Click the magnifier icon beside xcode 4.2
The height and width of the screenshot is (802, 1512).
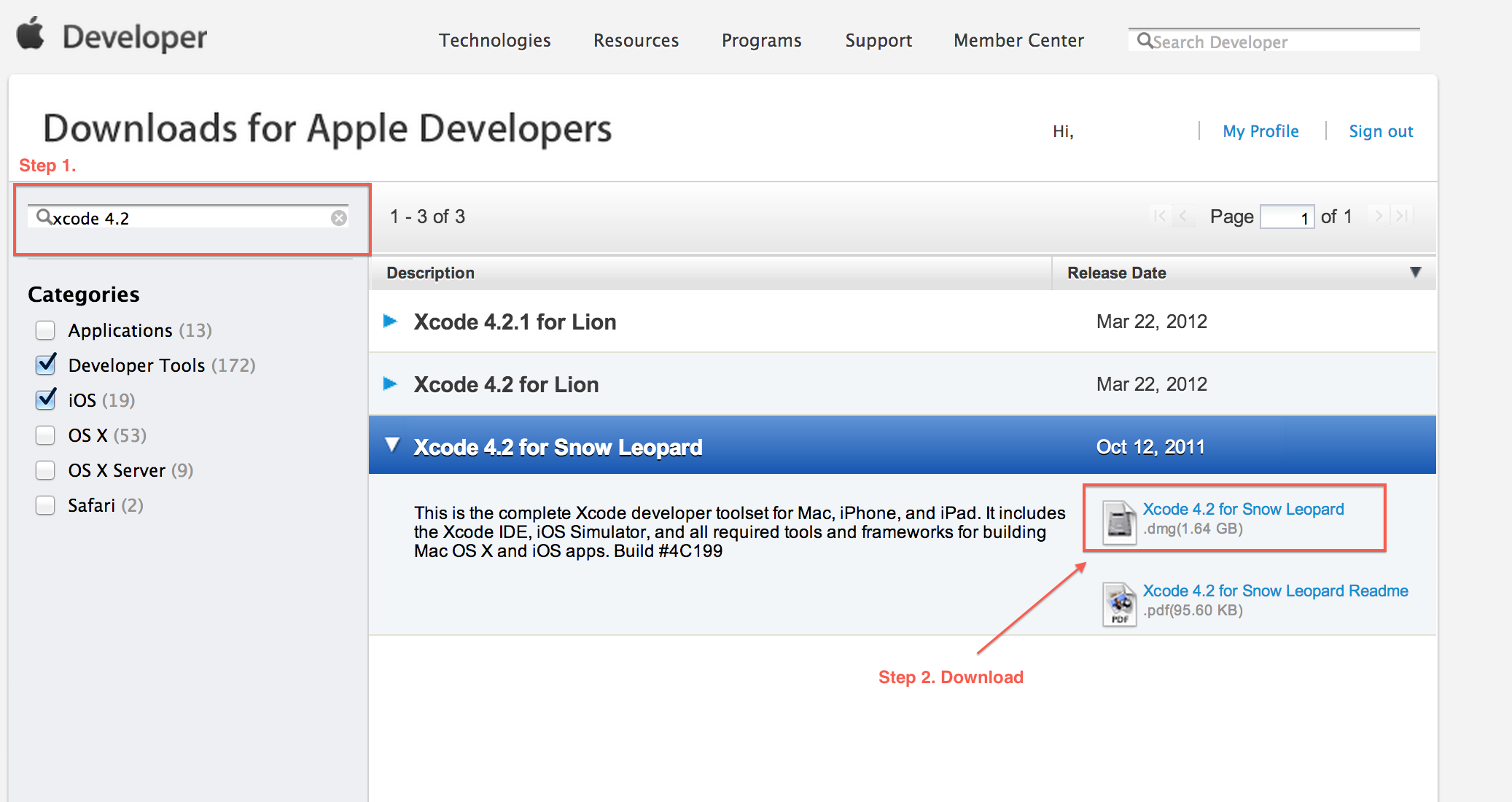(x=44, y=217)
